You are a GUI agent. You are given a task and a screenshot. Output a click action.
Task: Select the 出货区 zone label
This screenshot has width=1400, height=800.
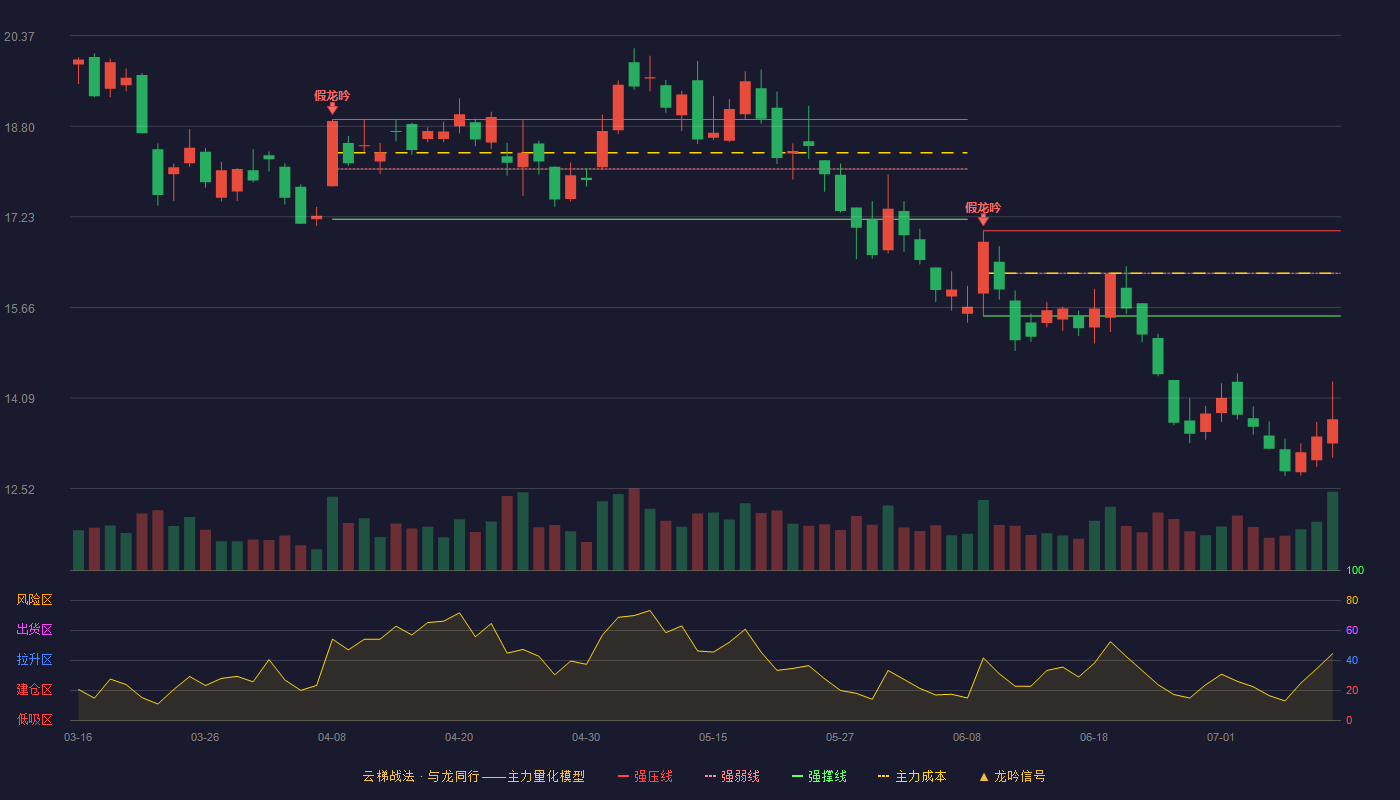[x=35, y=630]
